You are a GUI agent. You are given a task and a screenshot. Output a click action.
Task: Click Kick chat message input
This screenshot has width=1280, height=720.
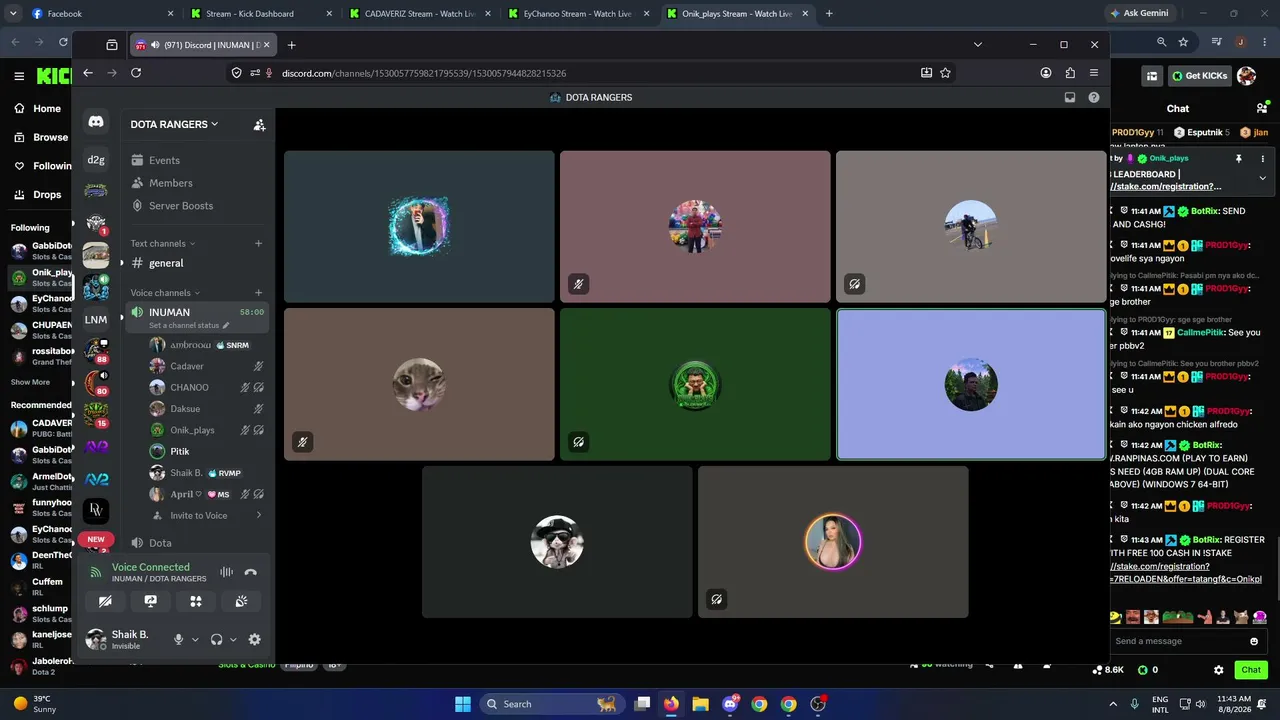click(x=1178, y=641)
